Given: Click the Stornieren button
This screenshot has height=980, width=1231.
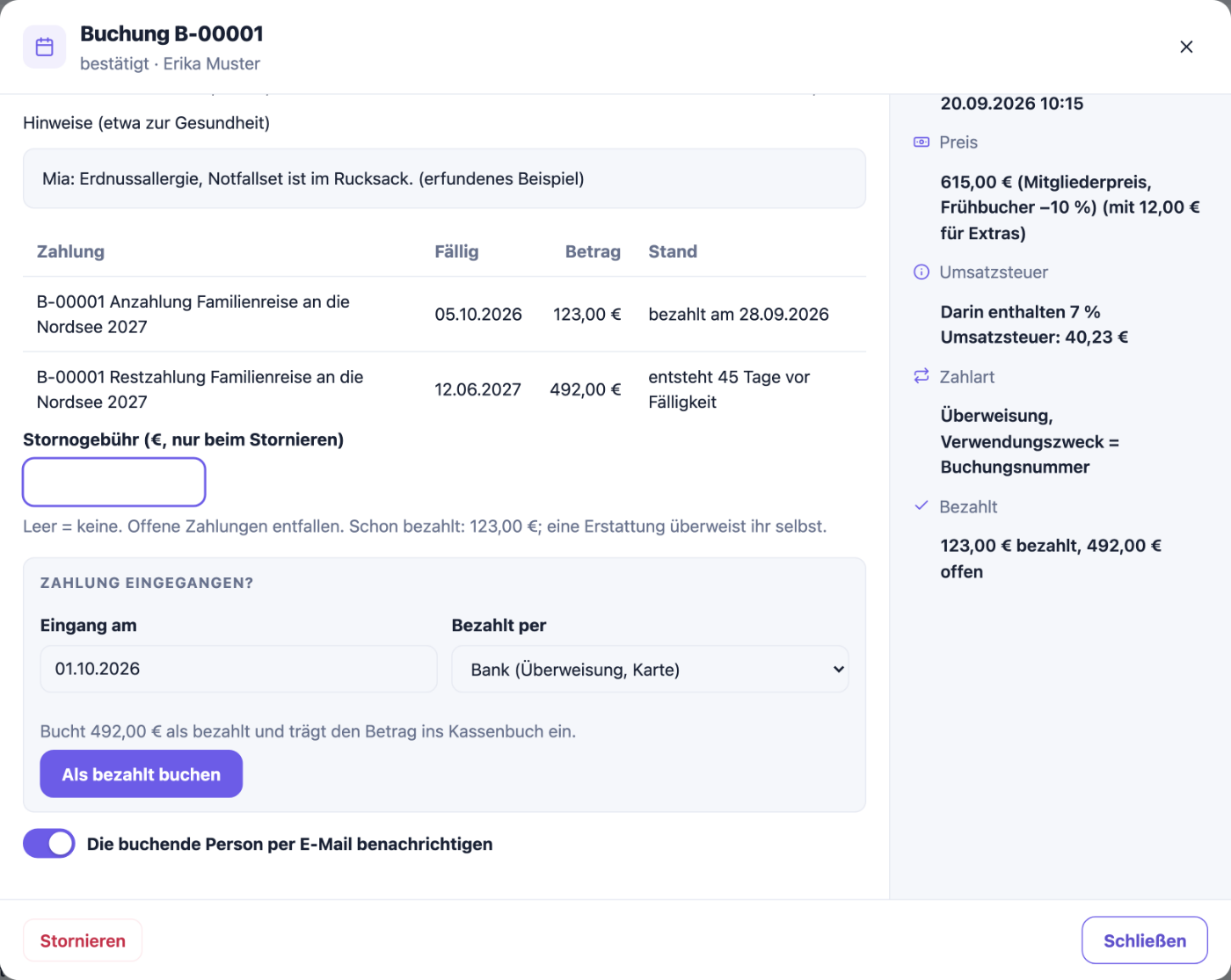Looking at the screenshot, I should pyautogui.click(x=83, y=940).
